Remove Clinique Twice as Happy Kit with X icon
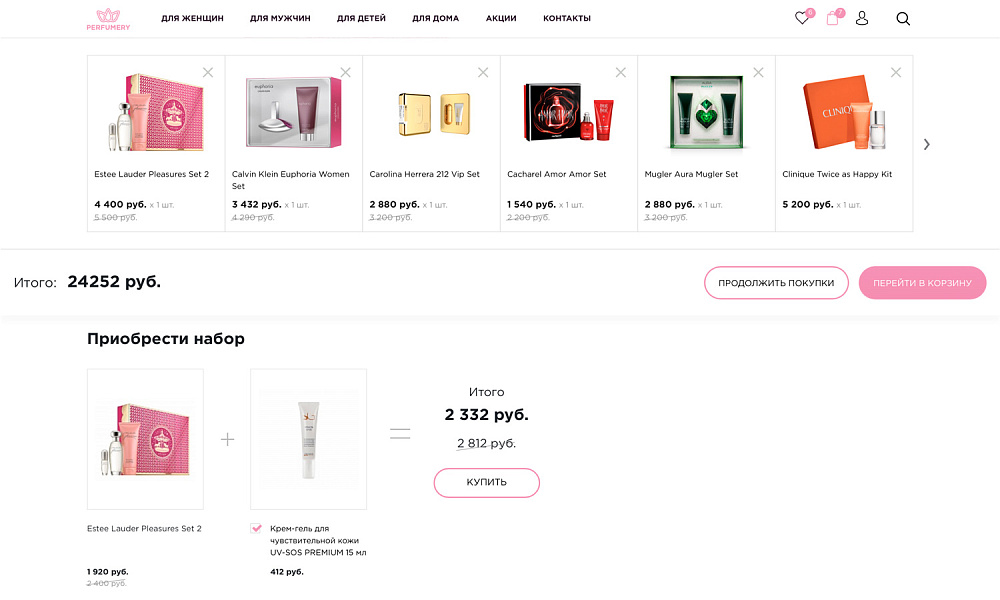This screenshot has height=600, width=1000. click(896, 72)
